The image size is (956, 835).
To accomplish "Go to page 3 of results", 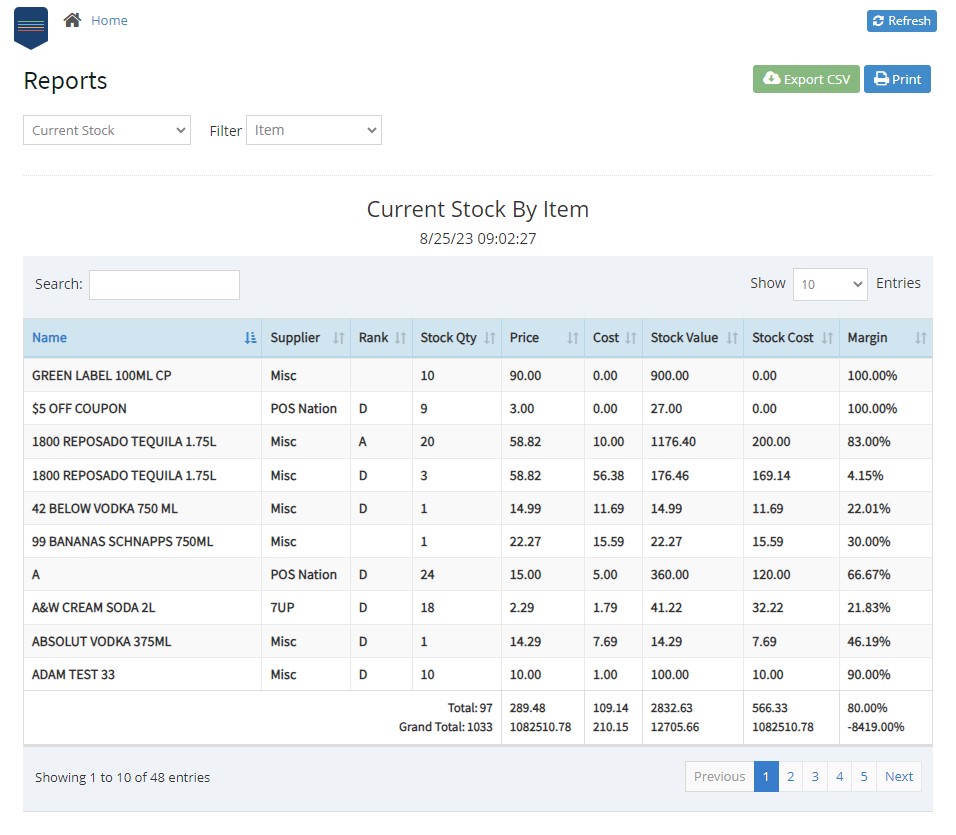I will pyautogui.click(x=815, y=776).
